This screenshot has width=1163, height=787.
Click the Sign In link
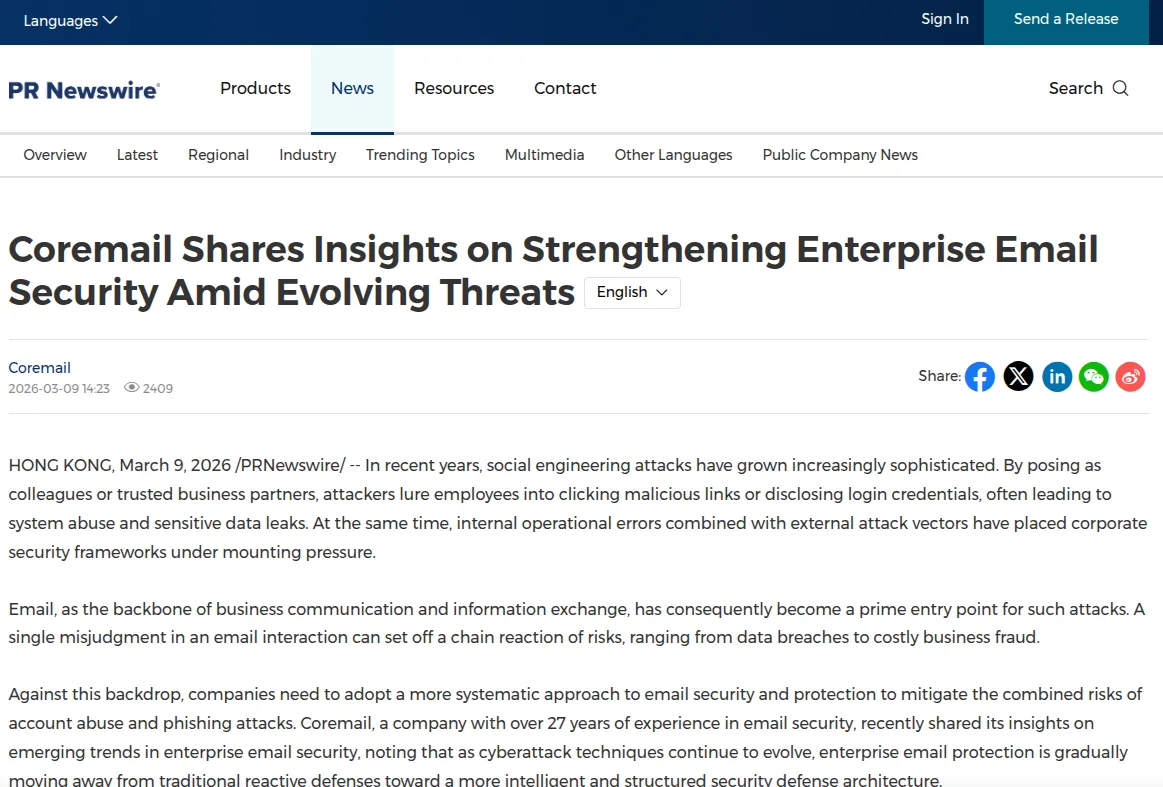click(x=945, y=19)
